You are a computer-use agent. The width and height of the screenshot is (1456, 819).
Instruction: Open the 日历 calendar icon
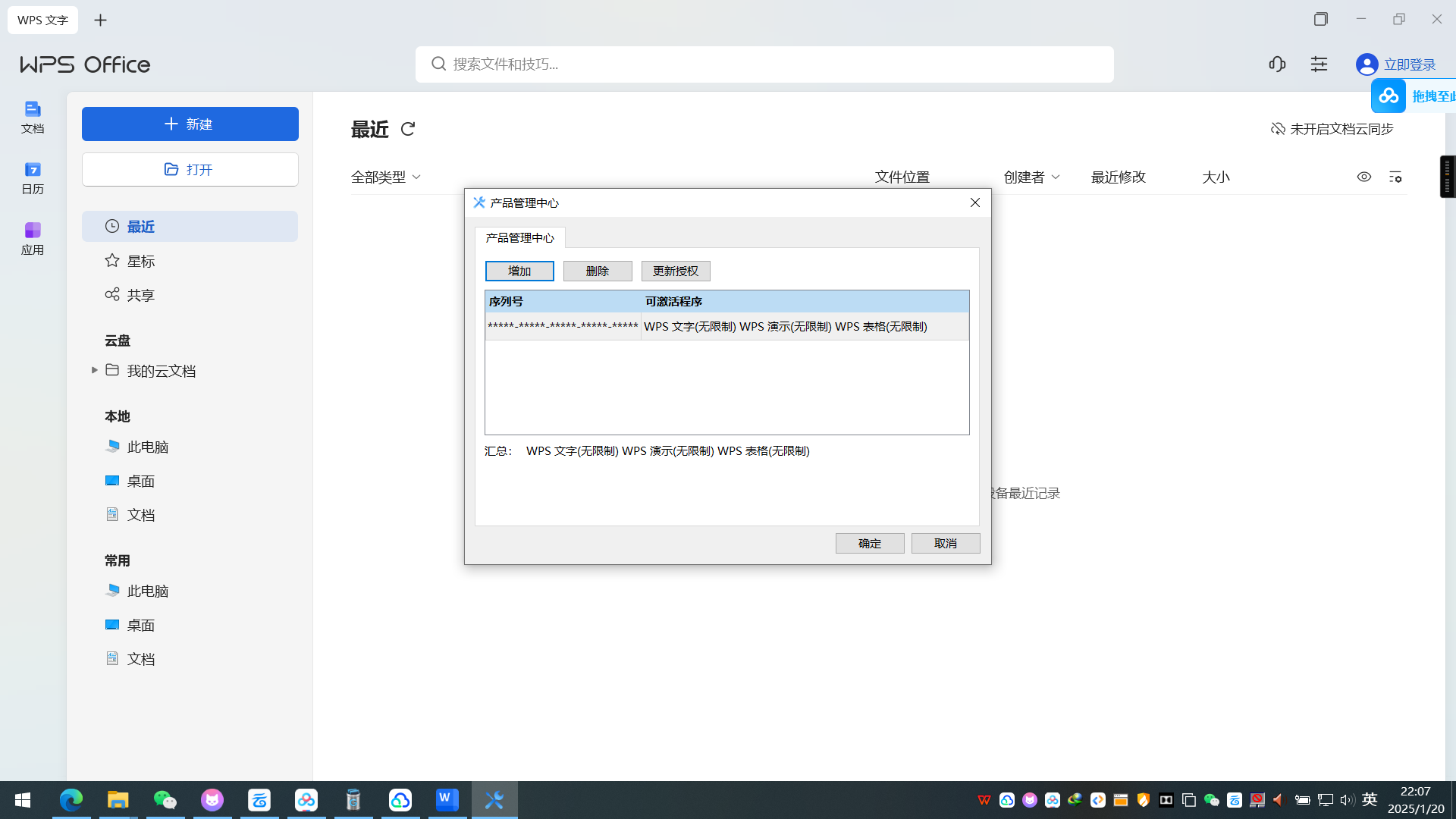[33, 177]
